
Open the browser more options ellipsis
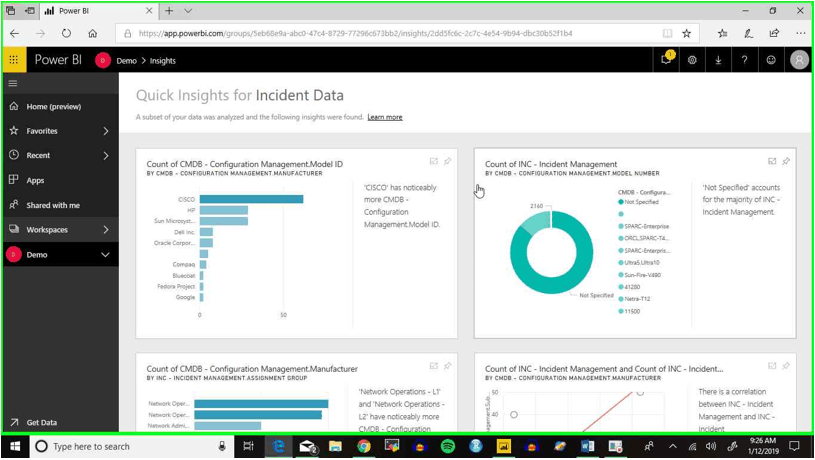point(800,33)
